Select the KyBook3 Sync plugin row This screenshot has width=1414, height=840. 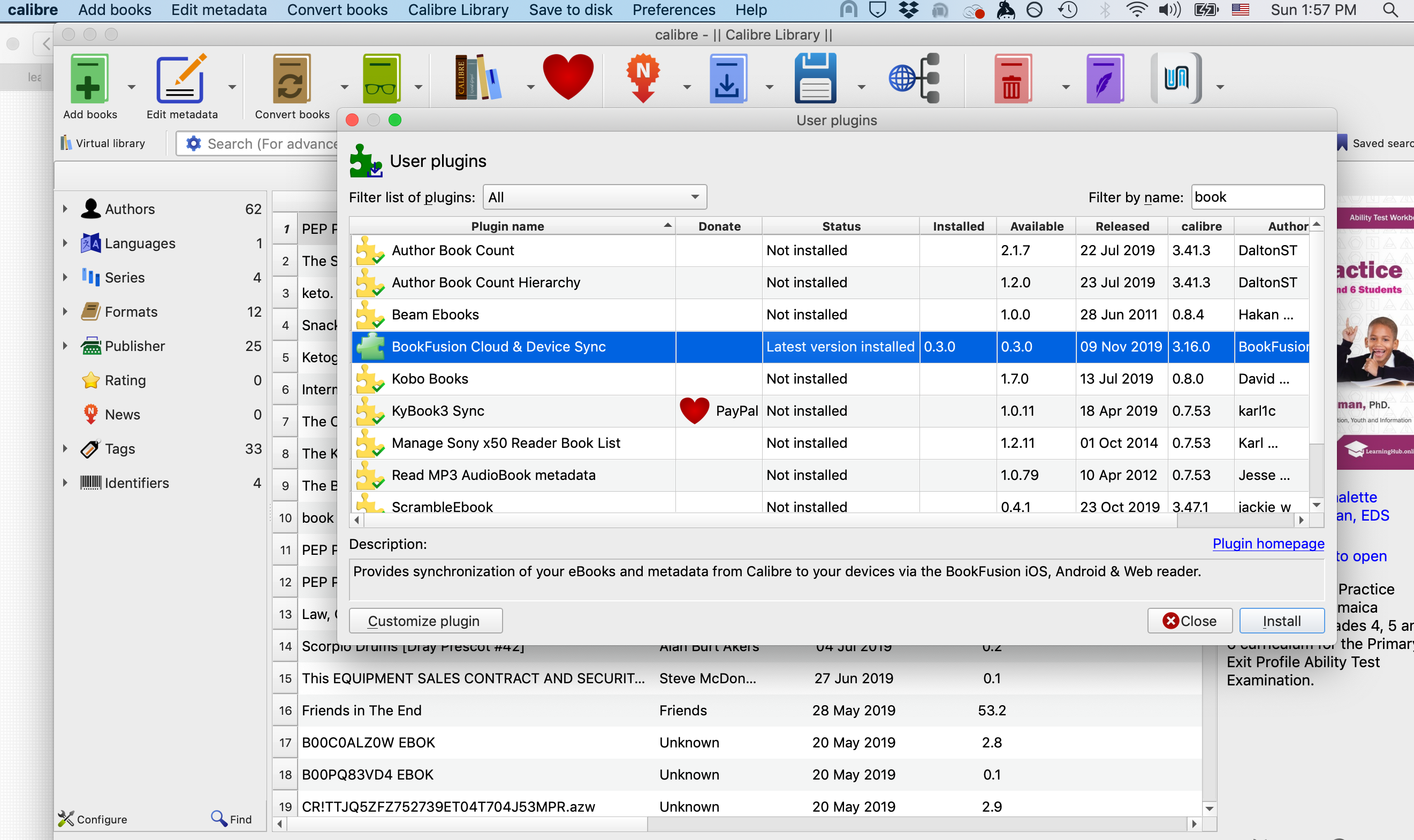(x=438, y=411)
